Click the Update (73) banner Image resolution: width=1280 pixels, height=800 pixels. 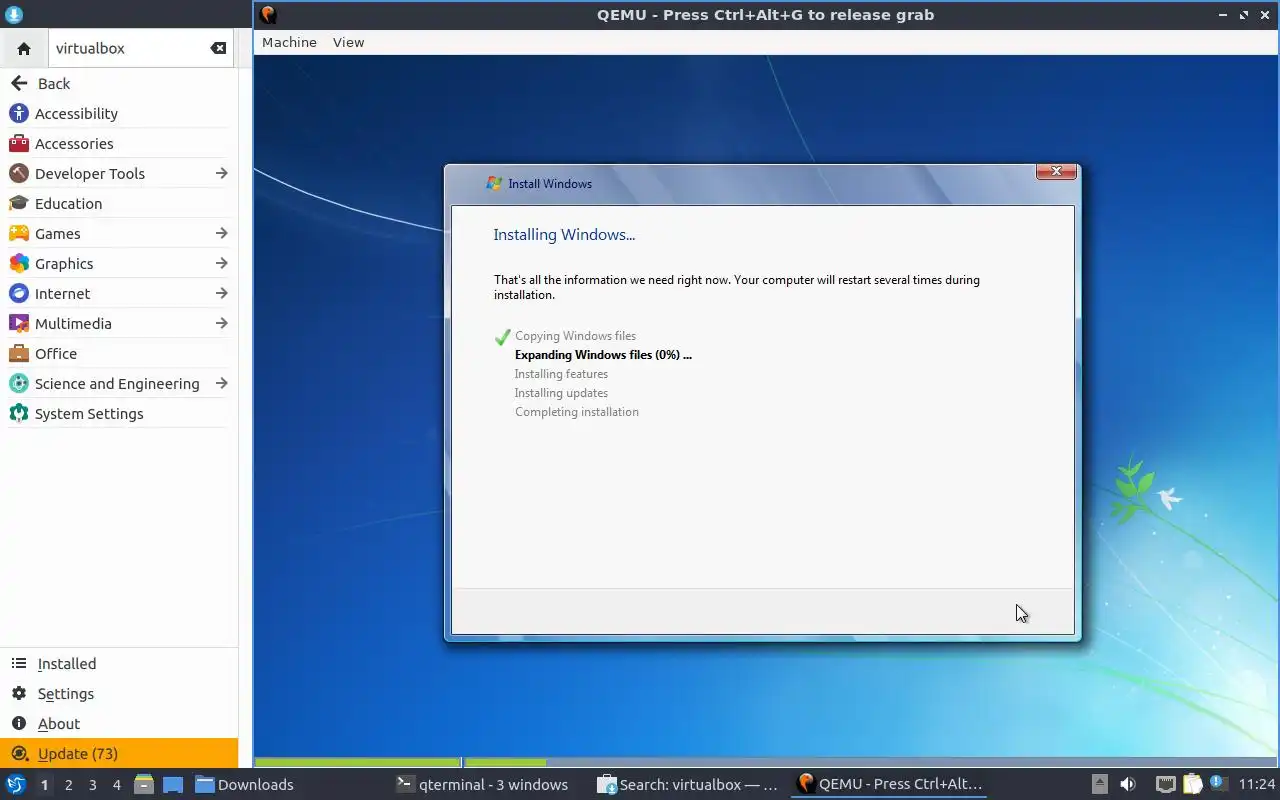(x=119, y=754)
